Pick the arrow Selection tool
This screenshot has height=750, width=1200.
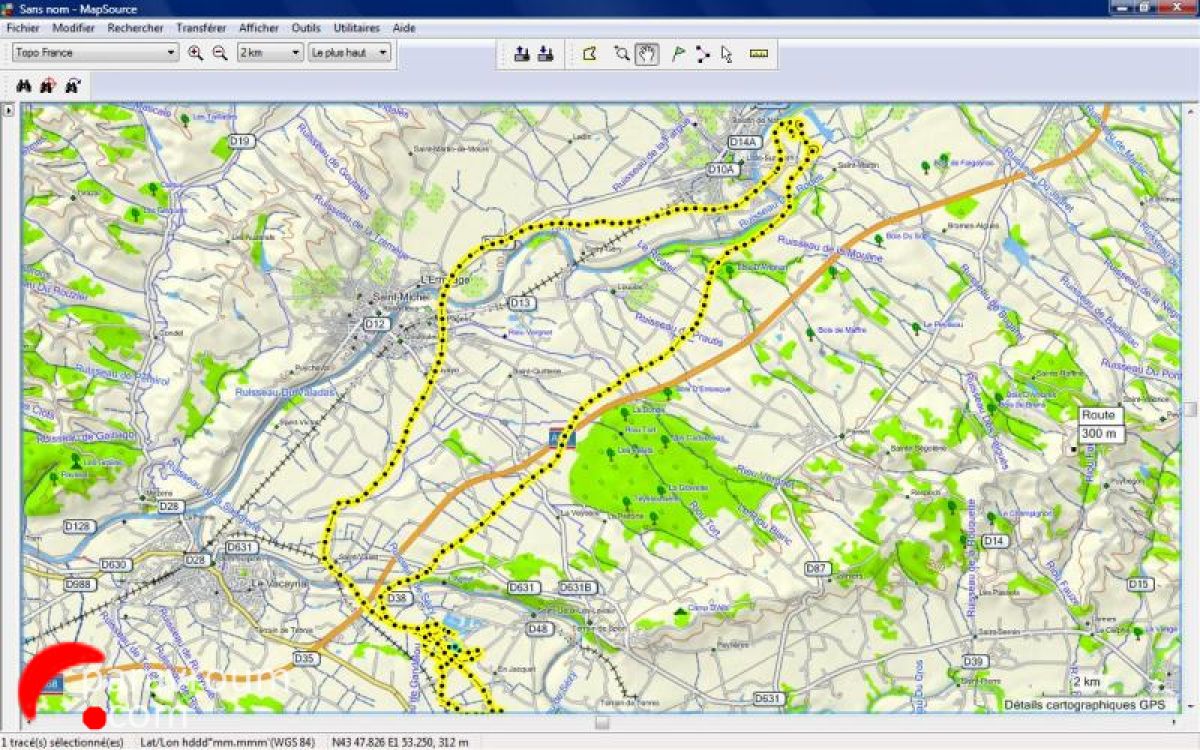pyautogui.click(x=727, y=54)
